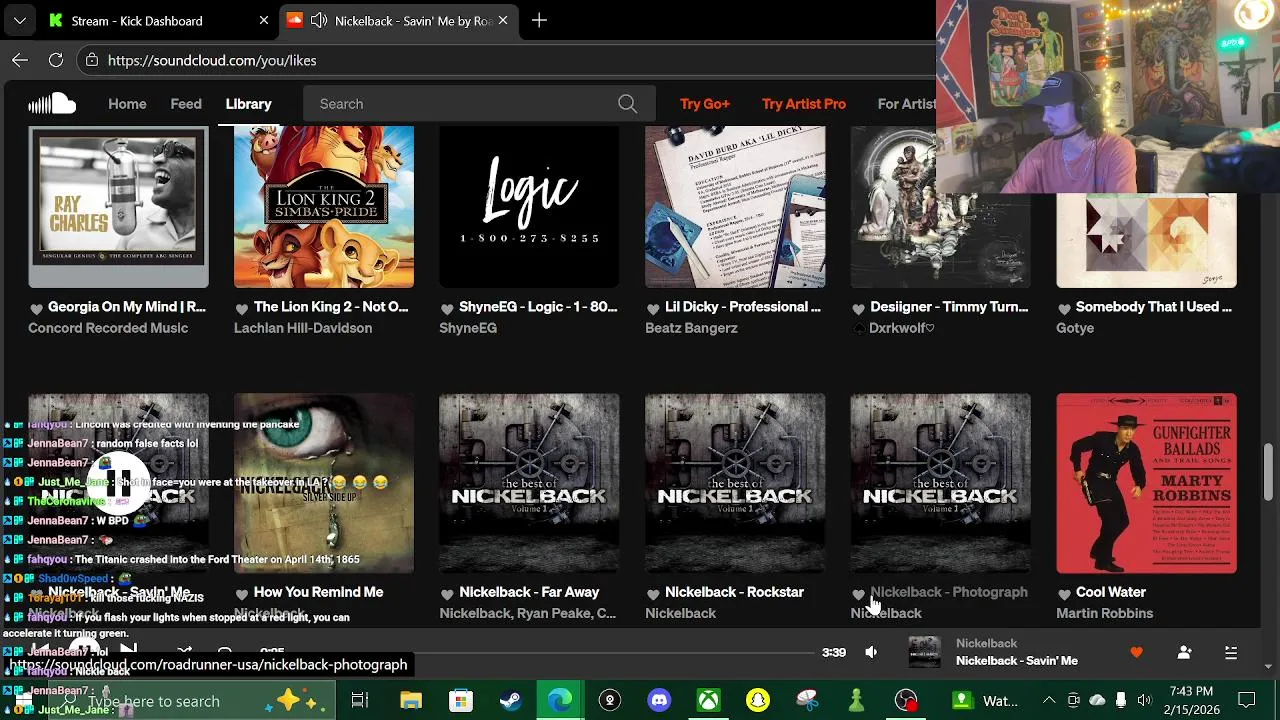
Task: Mute the tab via speaker icon
Action: 319,20
